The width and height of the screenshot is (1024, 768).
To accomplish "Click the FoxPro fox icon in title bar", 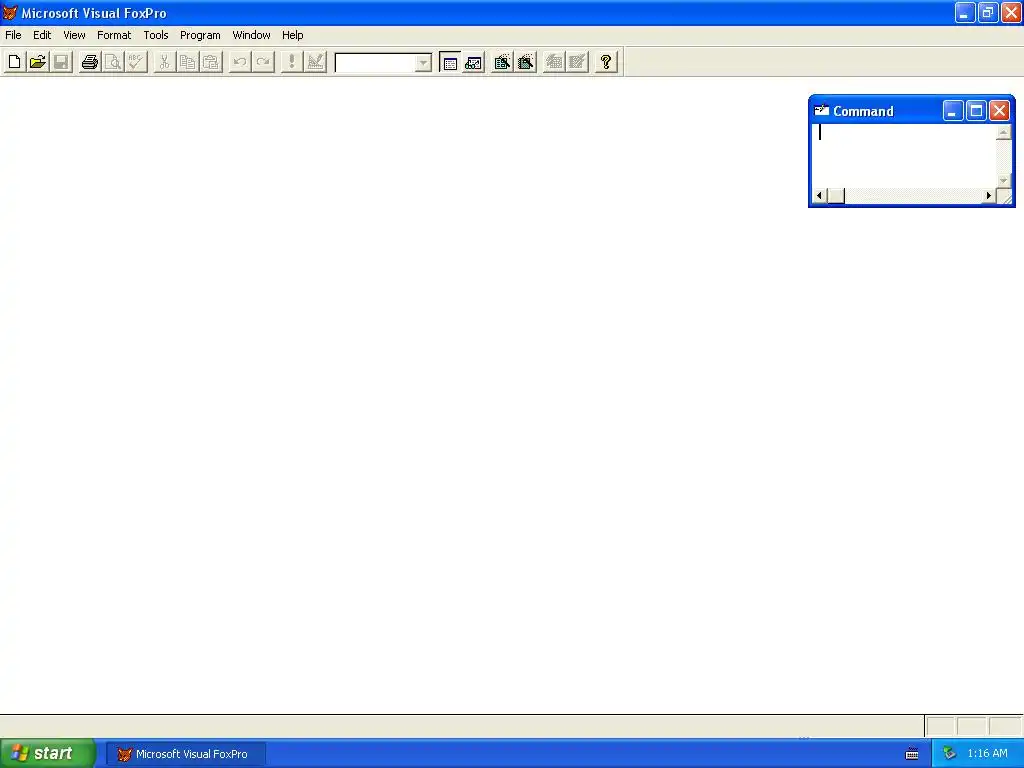I will point(10,12).
